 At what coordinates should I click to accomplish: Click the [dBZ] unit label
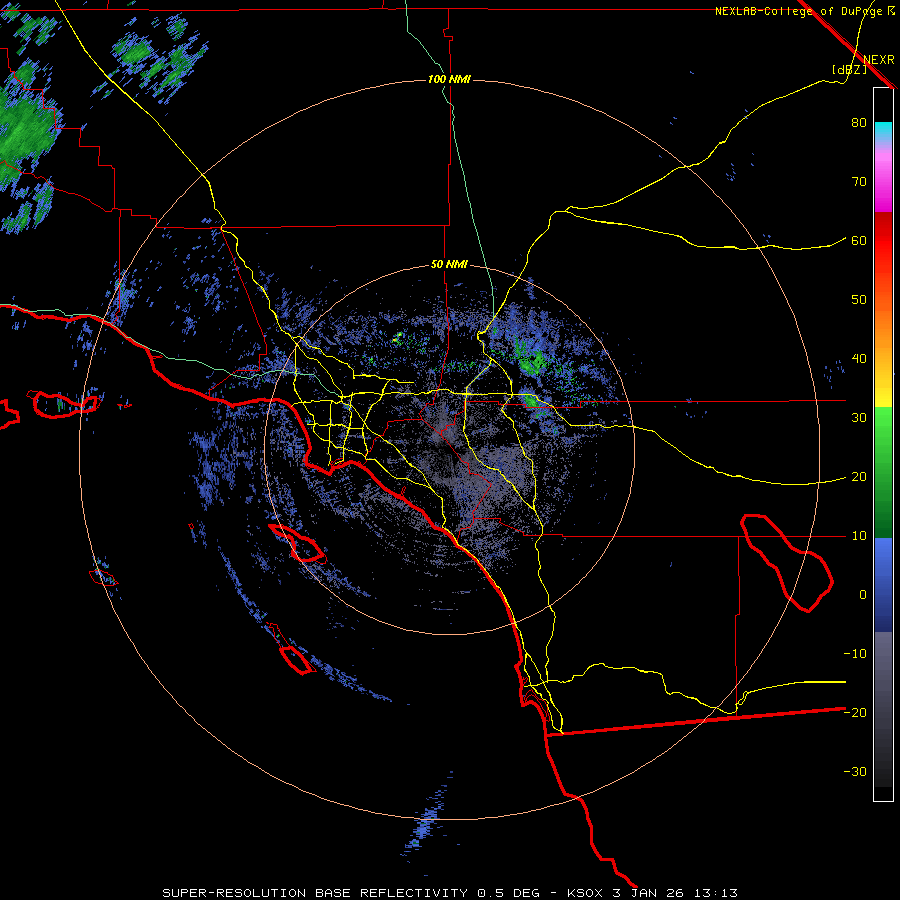tap(849, 69)
